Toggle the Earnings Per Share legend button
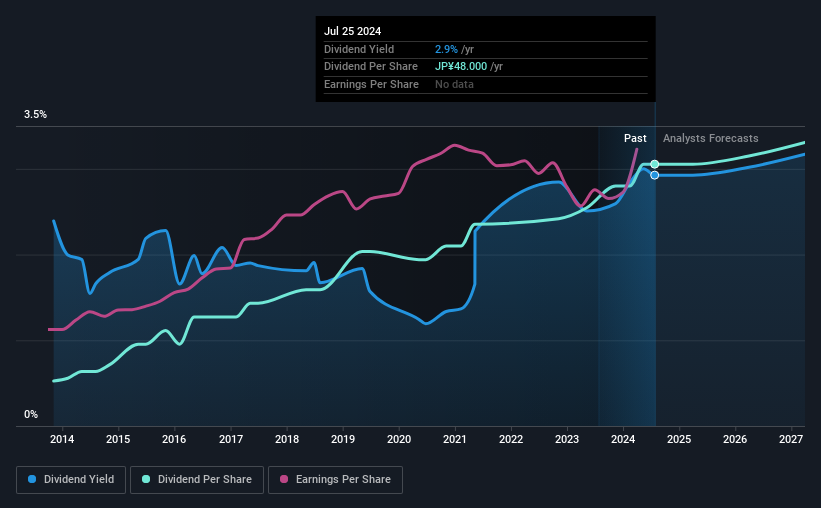This screenshot has width=821, height=508. tap(335, 480)
